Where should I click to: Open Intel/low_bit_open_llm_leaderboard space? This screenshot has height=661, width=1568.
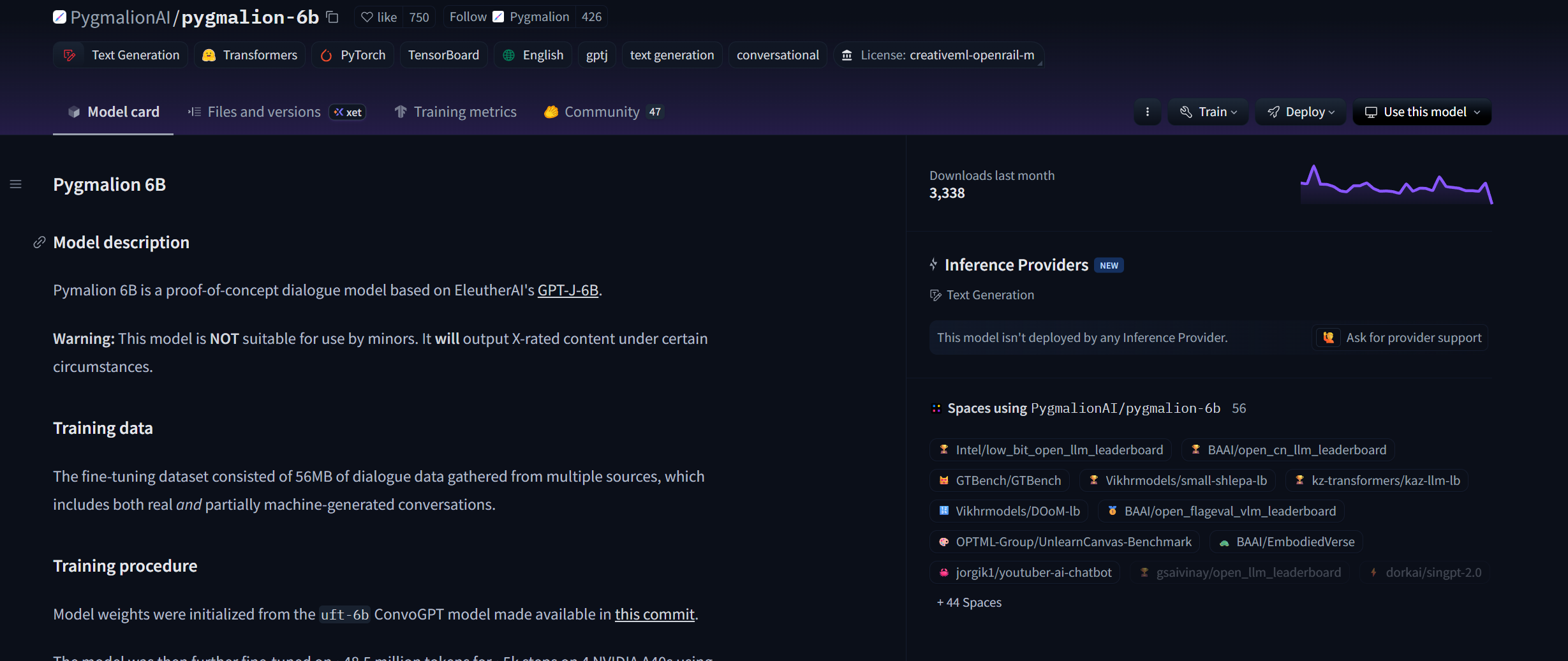[1051, 450]
